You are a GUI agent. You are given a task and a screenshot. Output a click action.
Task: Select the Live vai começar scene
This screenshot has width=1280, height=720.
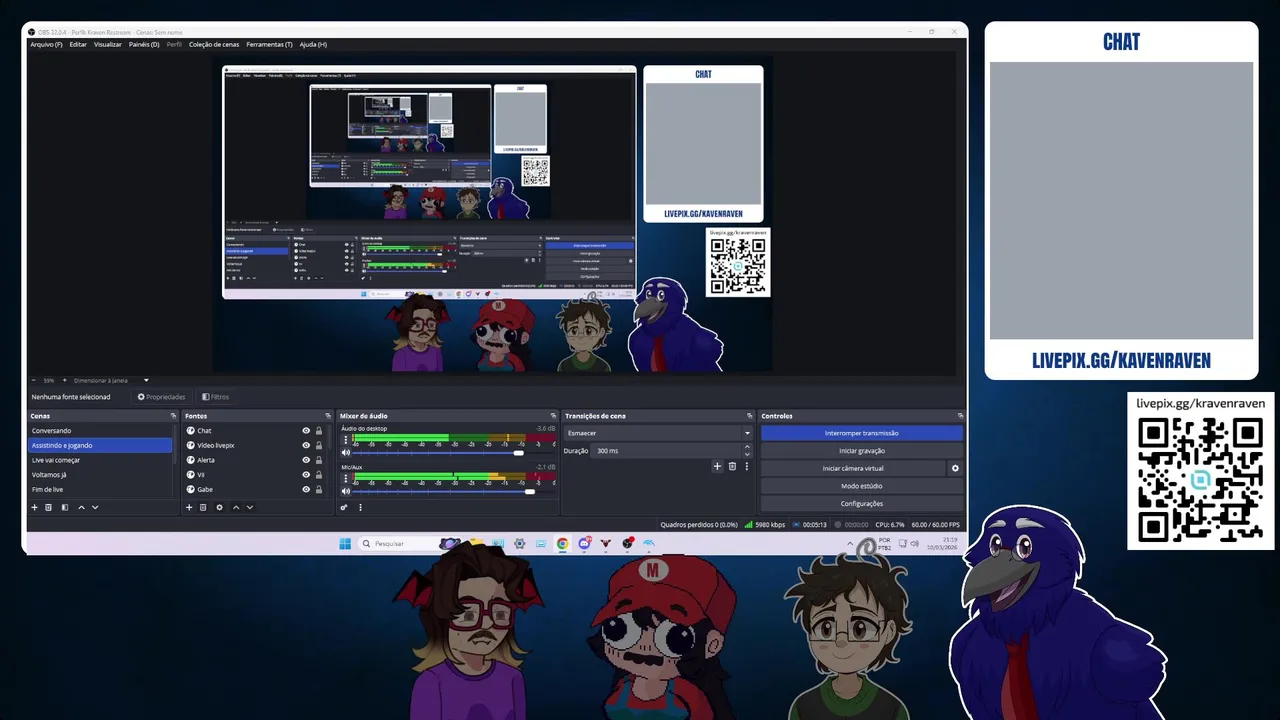[100, 460]
